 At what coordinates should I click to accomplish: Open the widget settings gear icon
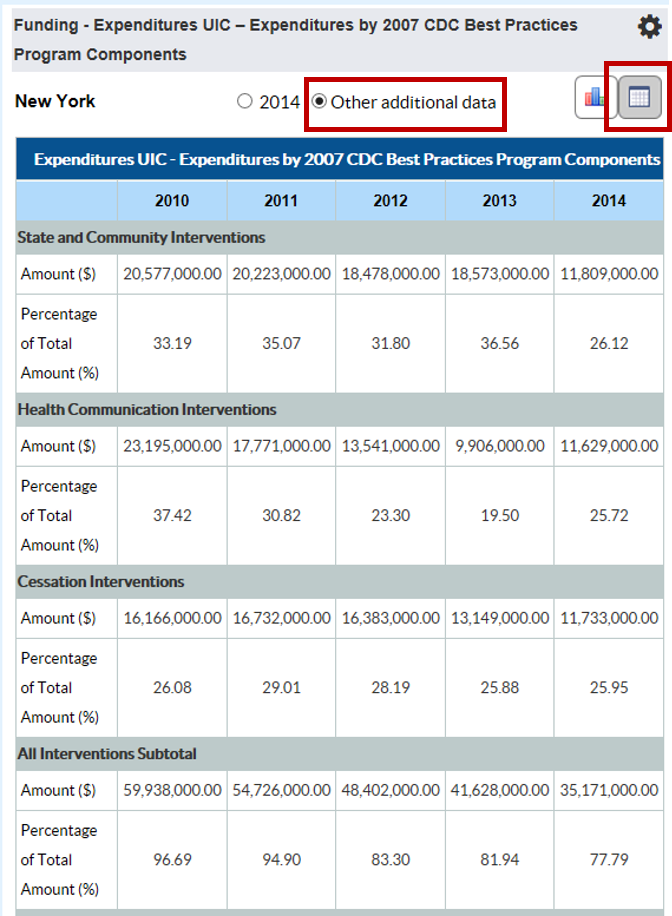point(650,26)
